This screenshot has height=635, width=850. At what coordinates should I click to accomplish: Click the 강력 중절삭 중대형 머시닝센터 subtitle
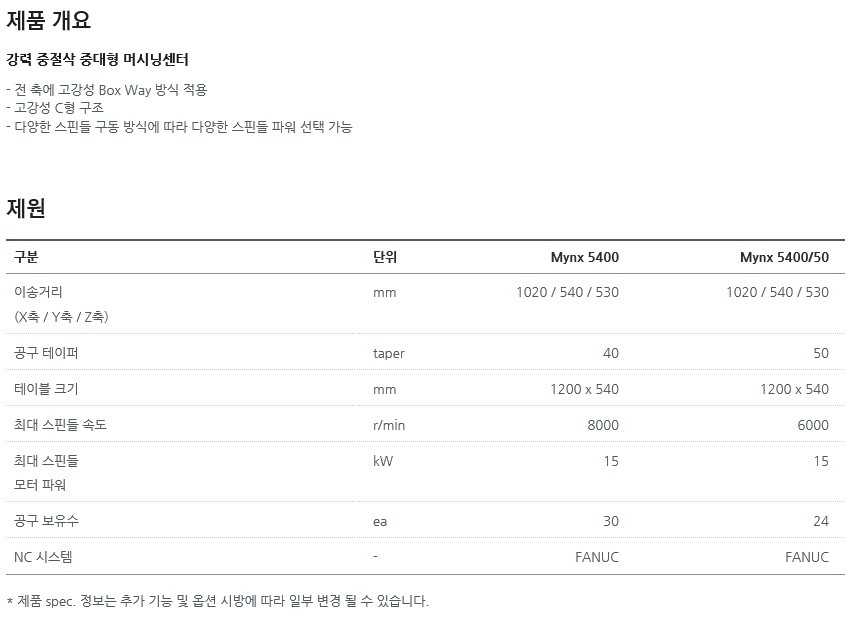click(x=97, y=59)
